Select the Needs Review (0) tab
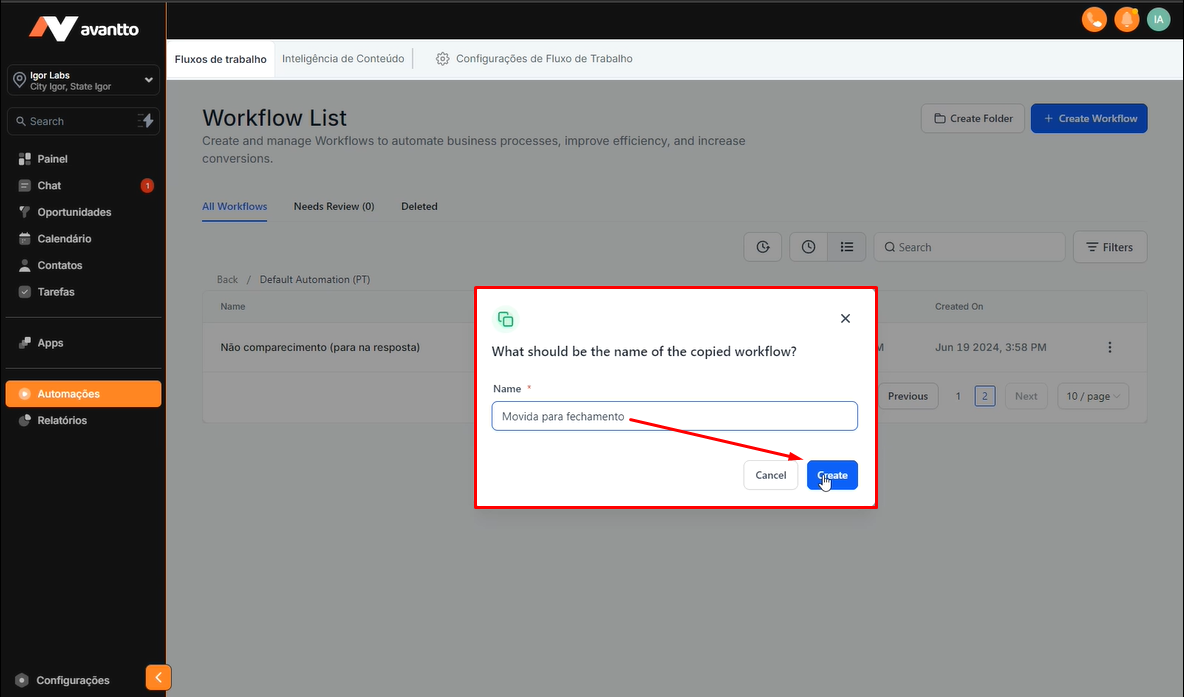 (333, 206)
